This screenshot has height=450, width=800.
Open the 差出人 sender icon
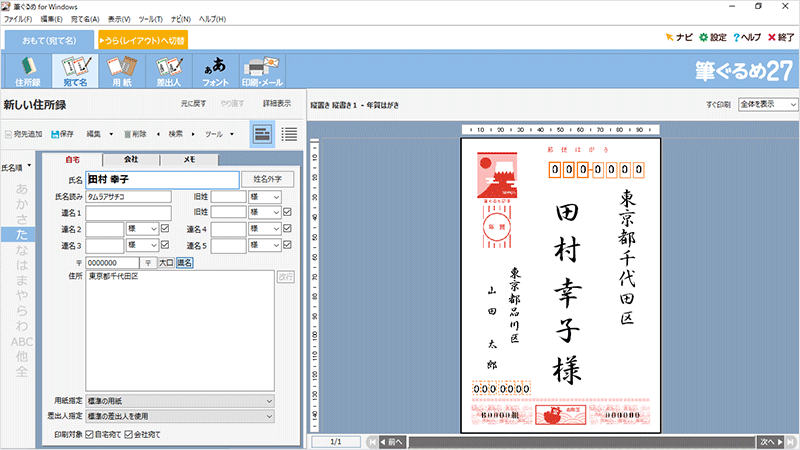(x=166, y=70)
